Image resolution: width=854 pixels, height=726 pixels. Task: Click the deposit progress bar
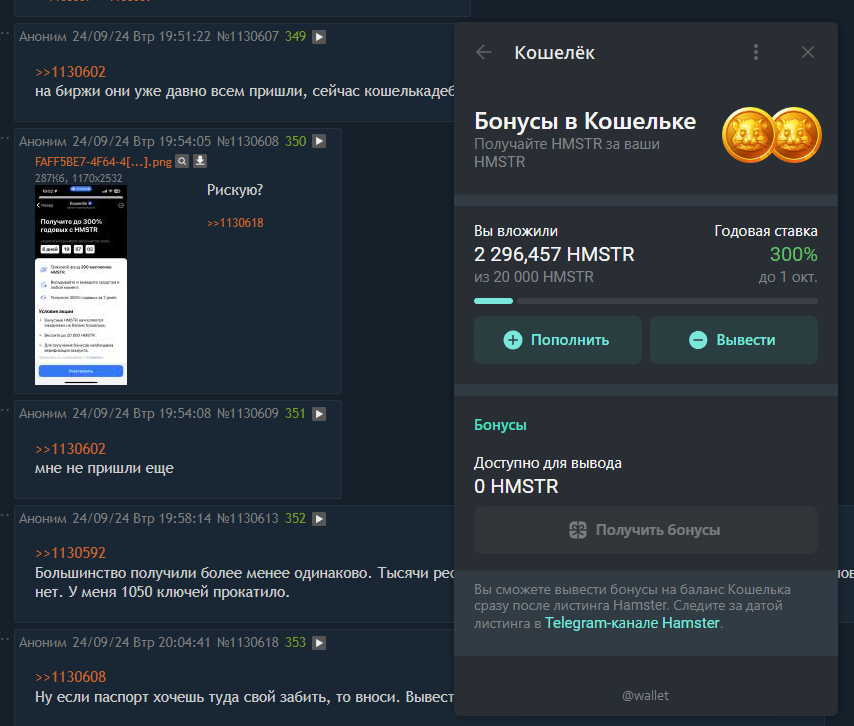645,301
